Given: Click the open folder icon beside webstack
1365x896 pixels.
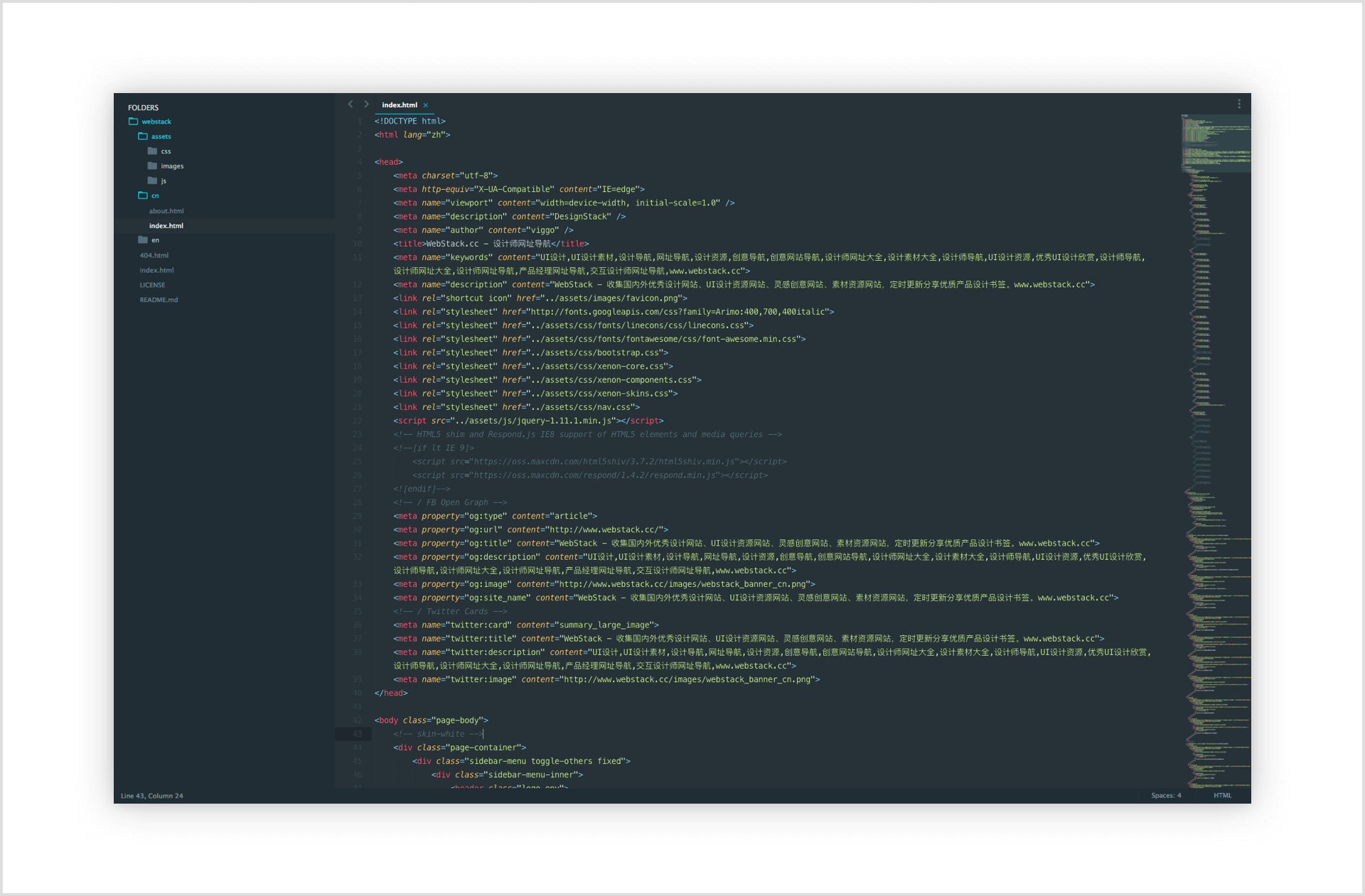Looking at the screenshot, I should pyautogui.click(x=133, y=121).
